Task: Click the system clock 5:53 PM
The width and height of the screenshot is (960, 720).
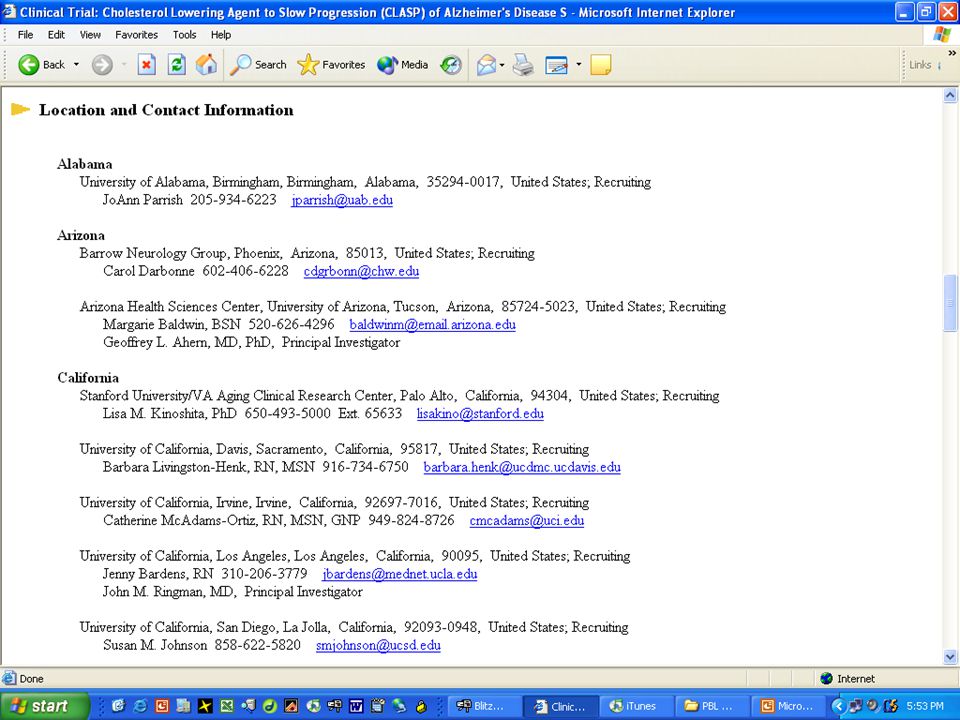Action: coord(925,706)
